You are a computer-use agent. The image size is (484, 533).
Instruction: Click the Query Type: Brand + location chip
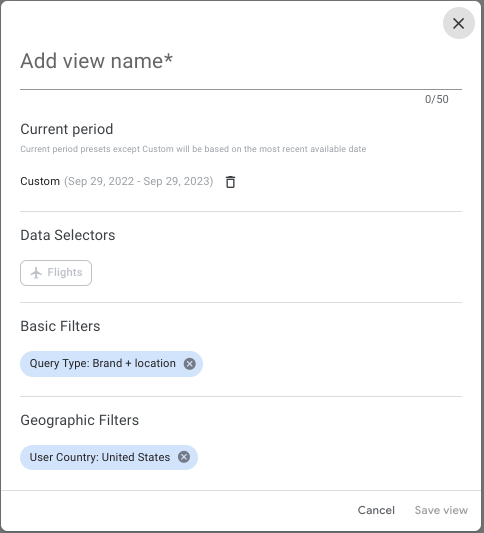pyautogui.click(x=111, y=364)
